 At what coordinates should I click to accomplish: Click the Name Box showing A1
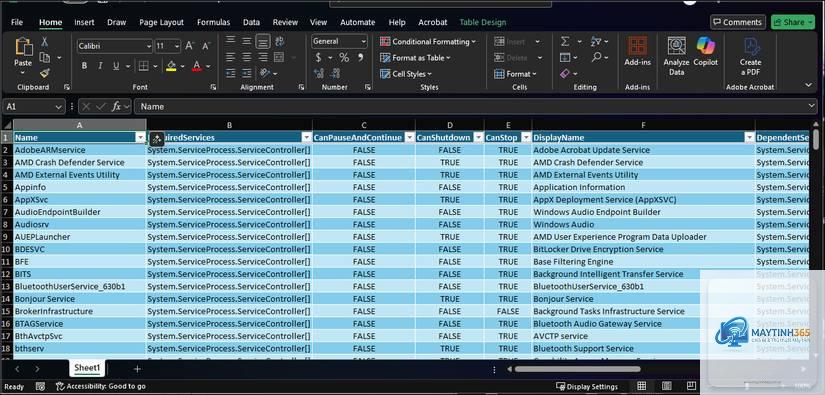click(34, 106)
